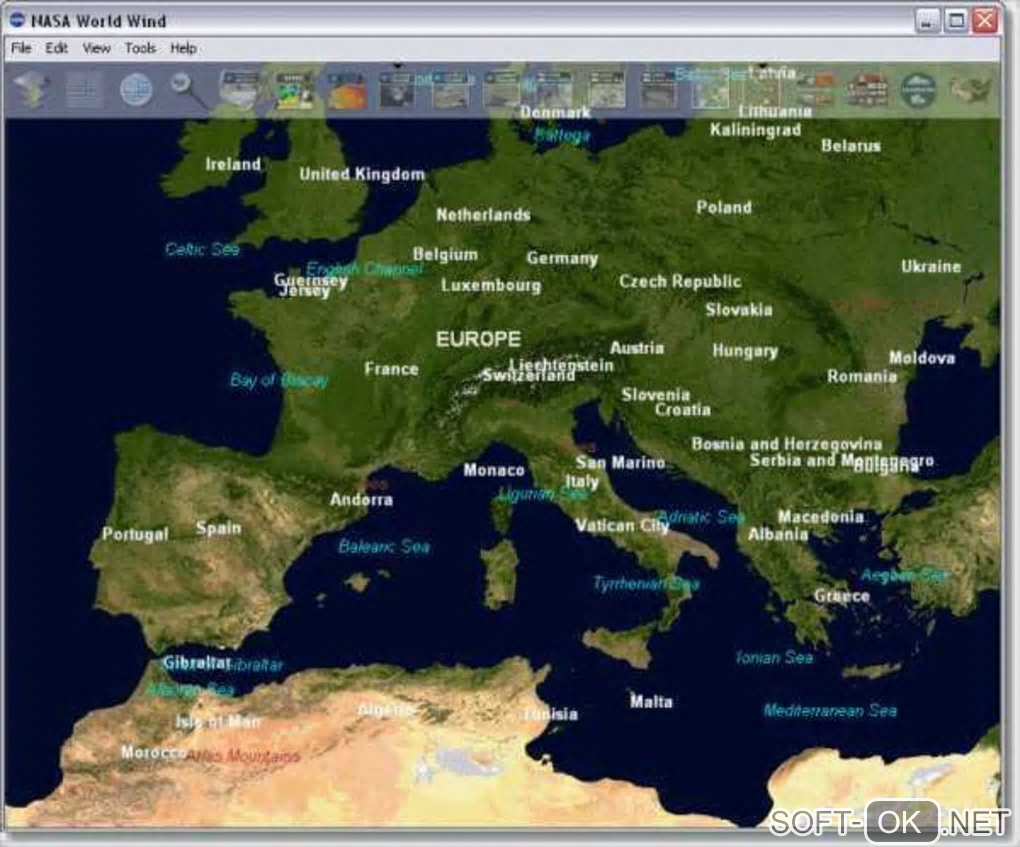Click the Romania map label
Image resolution: width=1020 pixels, height=847 pixels.
pyautogui.click(x=862, y=376)
